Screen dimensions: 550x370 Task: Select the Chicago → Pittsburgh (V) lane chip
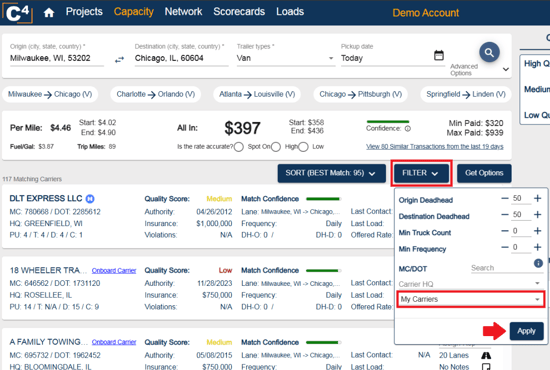(361, 94)
